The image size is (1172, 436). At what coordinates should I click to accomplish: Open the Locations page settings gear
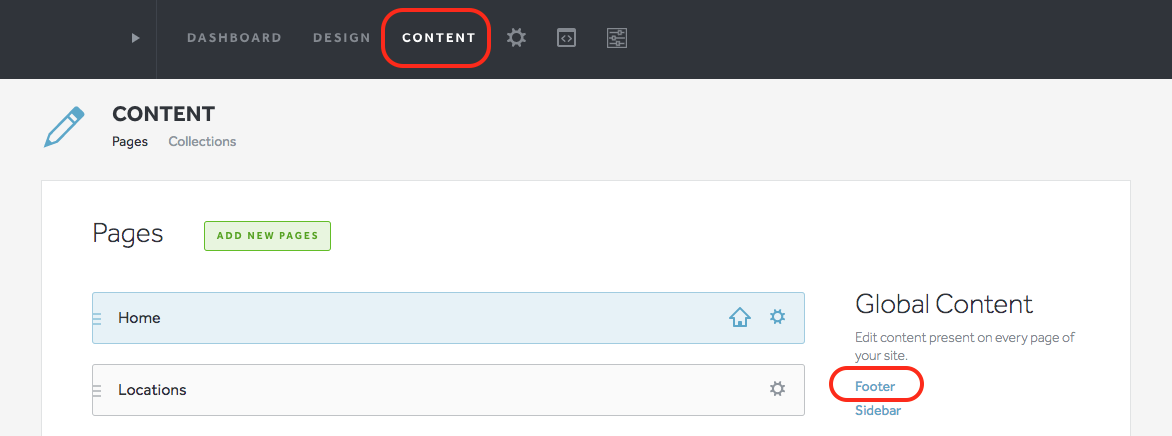tap(777, 389)
